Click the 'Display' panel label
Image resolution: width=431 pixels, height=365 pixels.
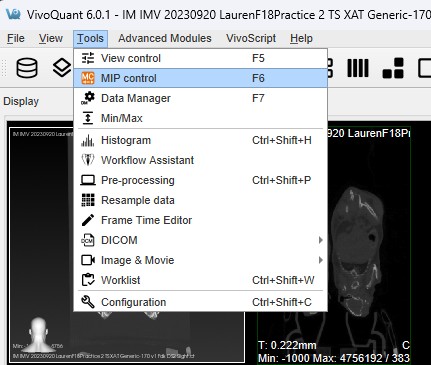coord(21,101)
